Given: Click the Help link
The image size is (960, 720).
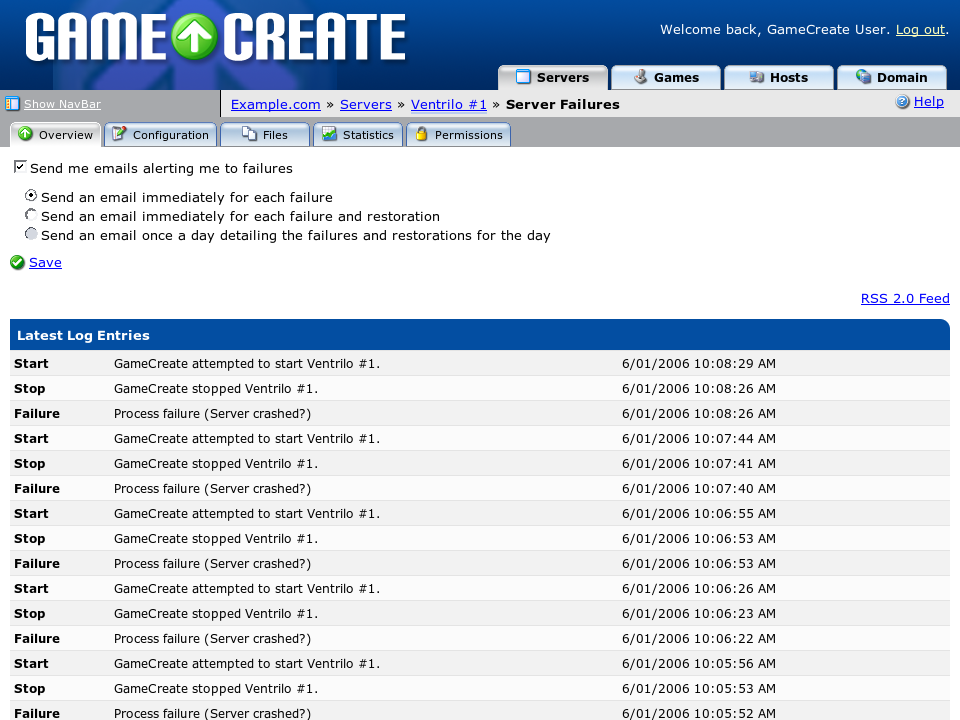Looking at the screenshot, I should click(x=929, y=102).
